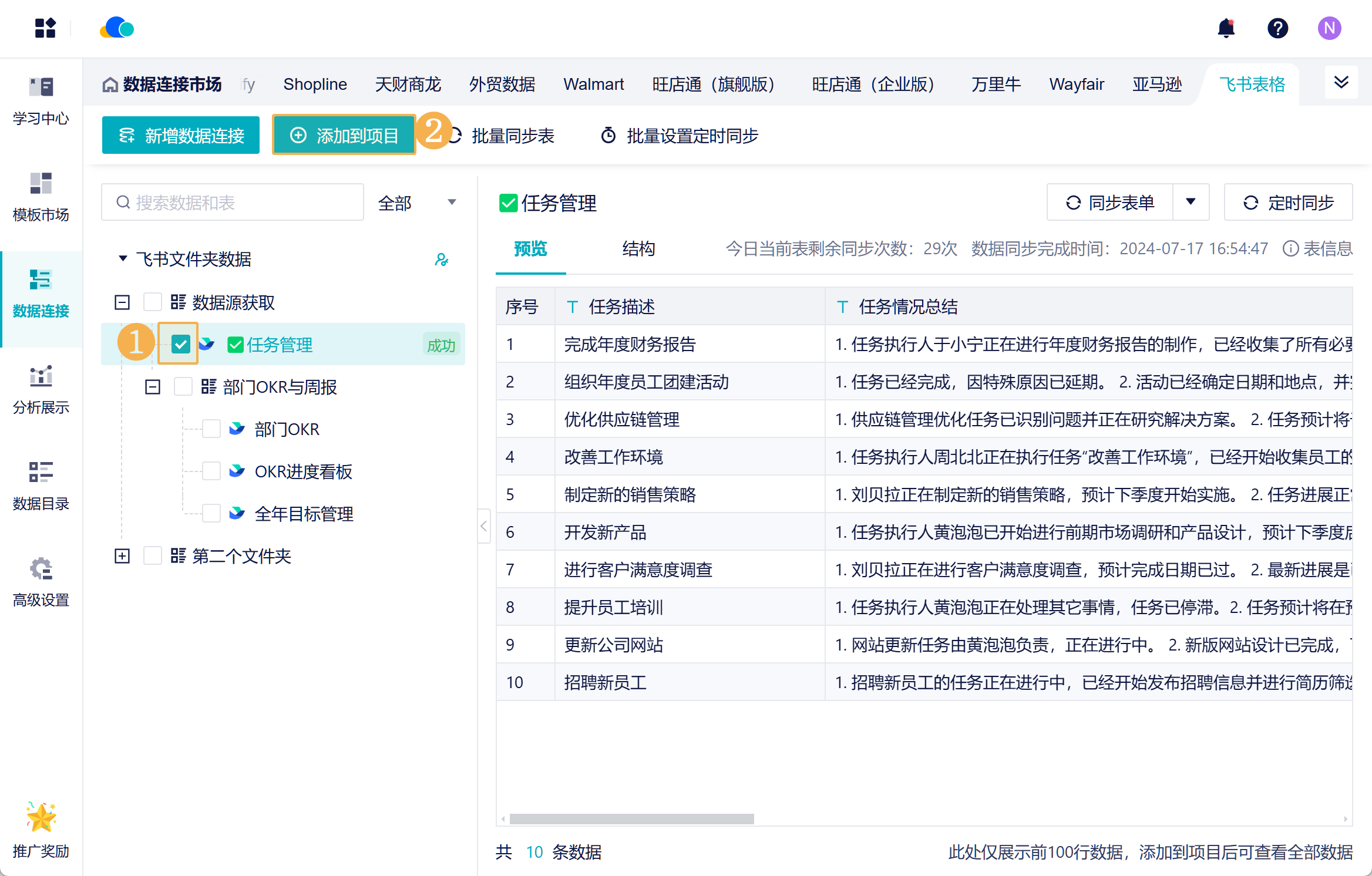This screenshot has height=876, width=1372.
Task: Click the cloud logo in header
Action: (x=117, y=28)
